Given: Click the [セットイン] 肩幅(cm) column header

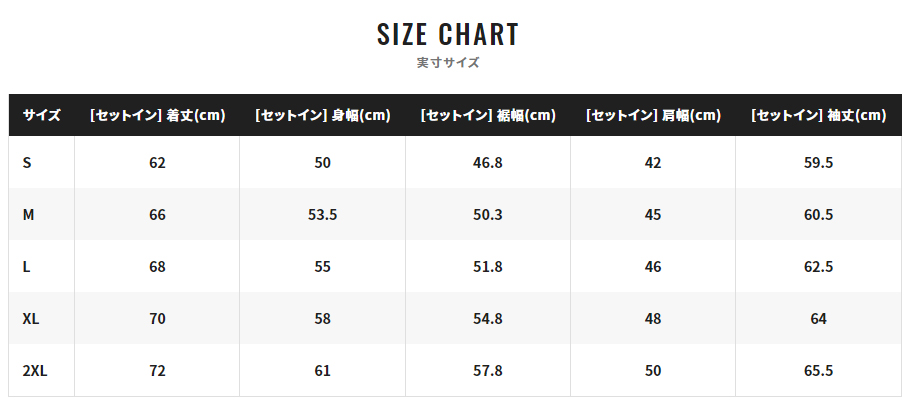Looking at the screenshot, I should [653, 115].
